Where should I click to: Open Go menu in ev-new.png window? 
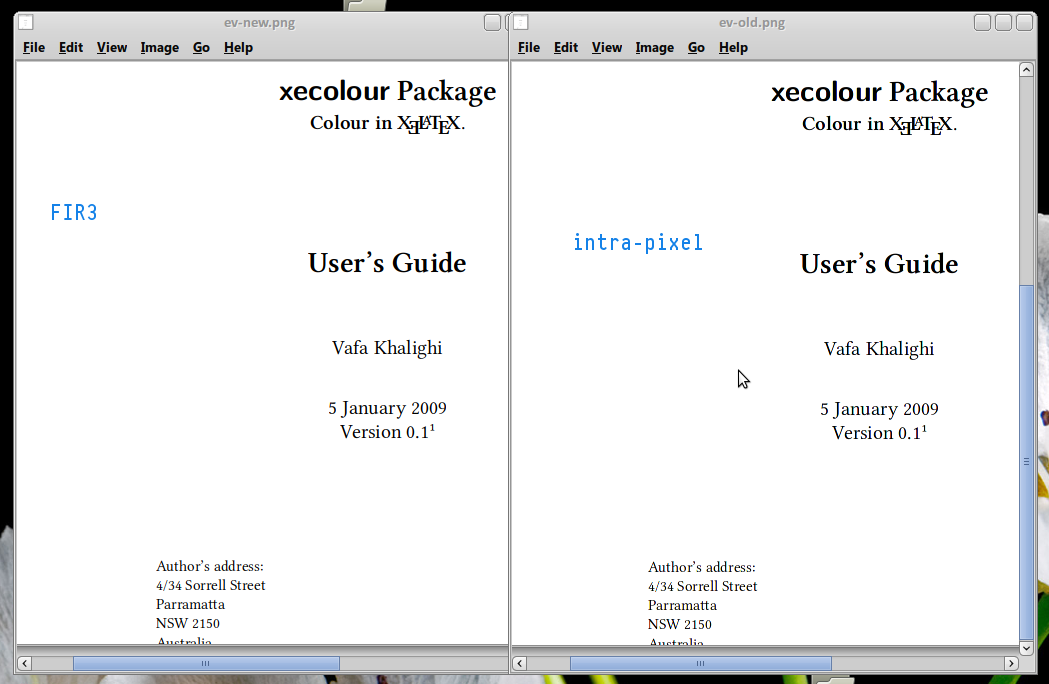(x=201, y=47)
